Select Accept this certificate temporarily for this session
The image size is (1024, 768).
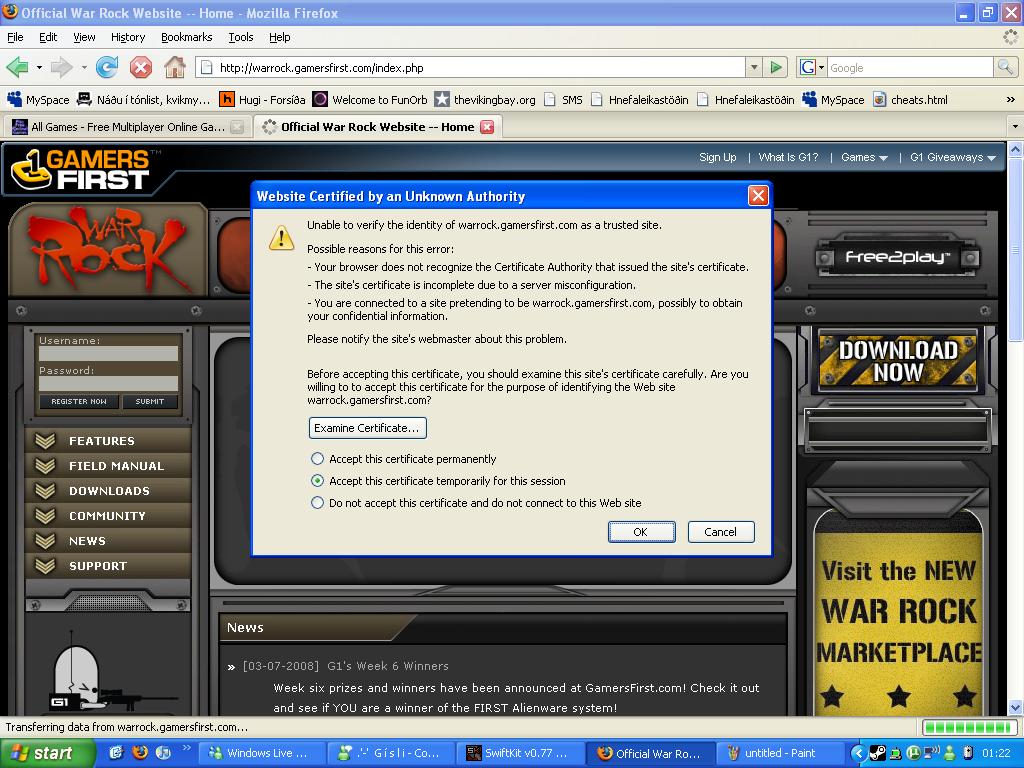[317, 481]
